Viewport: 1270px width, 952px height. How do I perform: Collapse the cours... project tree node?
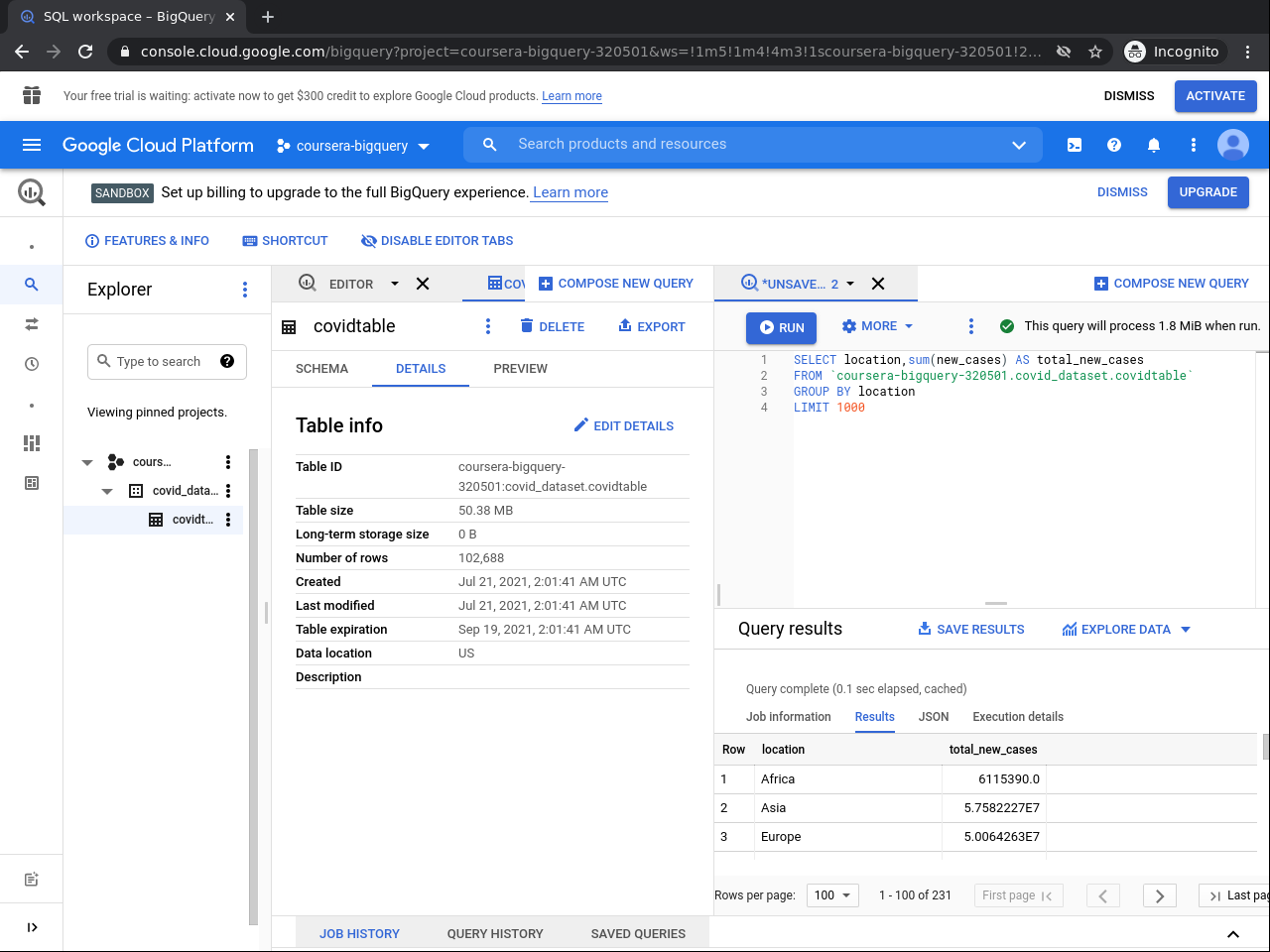click(x=87, y=462)
